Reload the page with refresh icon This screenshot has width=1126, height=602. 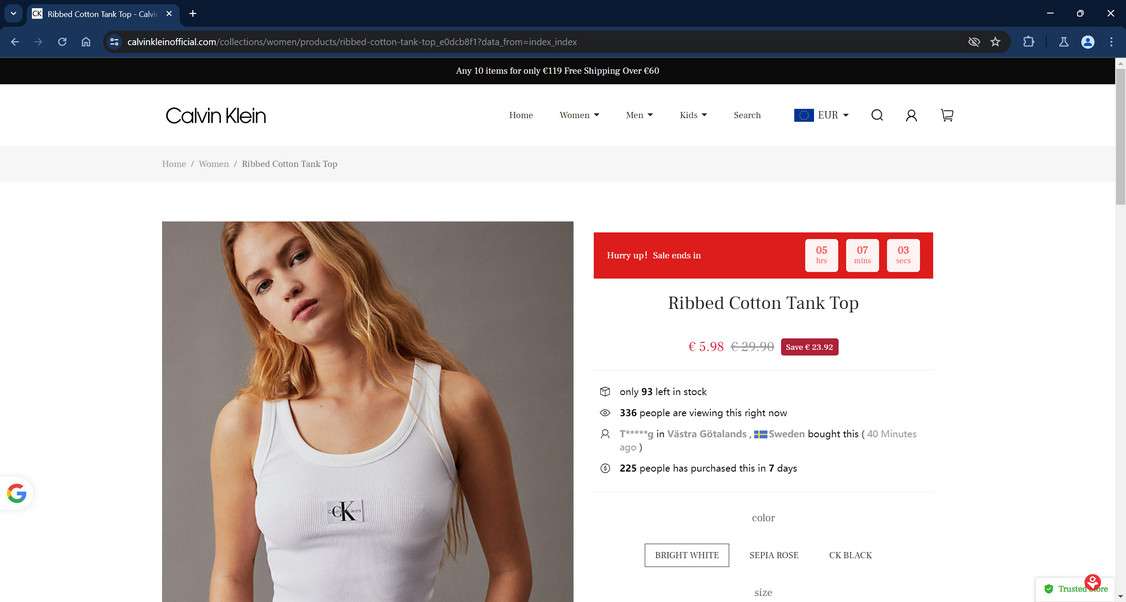[62, 42]
